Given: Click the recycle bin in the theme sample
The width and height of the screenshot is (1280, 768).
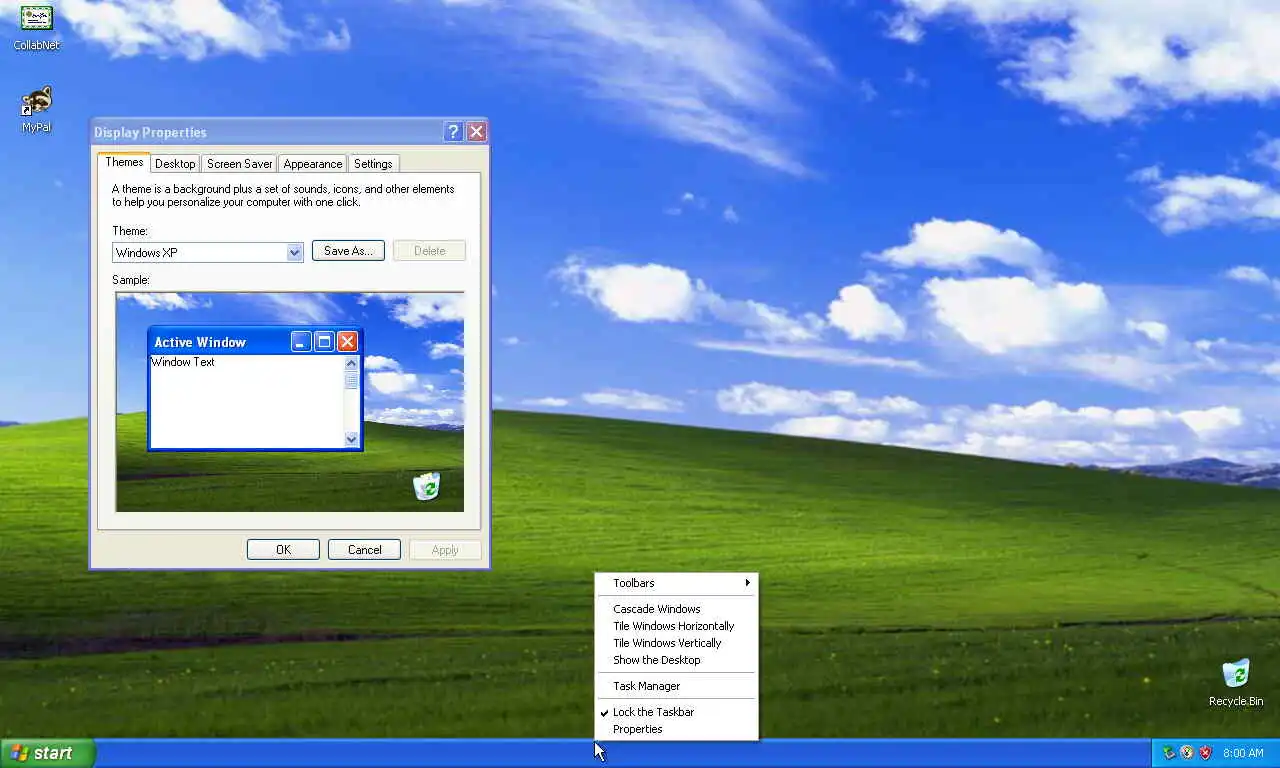Looking at the screenshot, I should coord(427,487).
